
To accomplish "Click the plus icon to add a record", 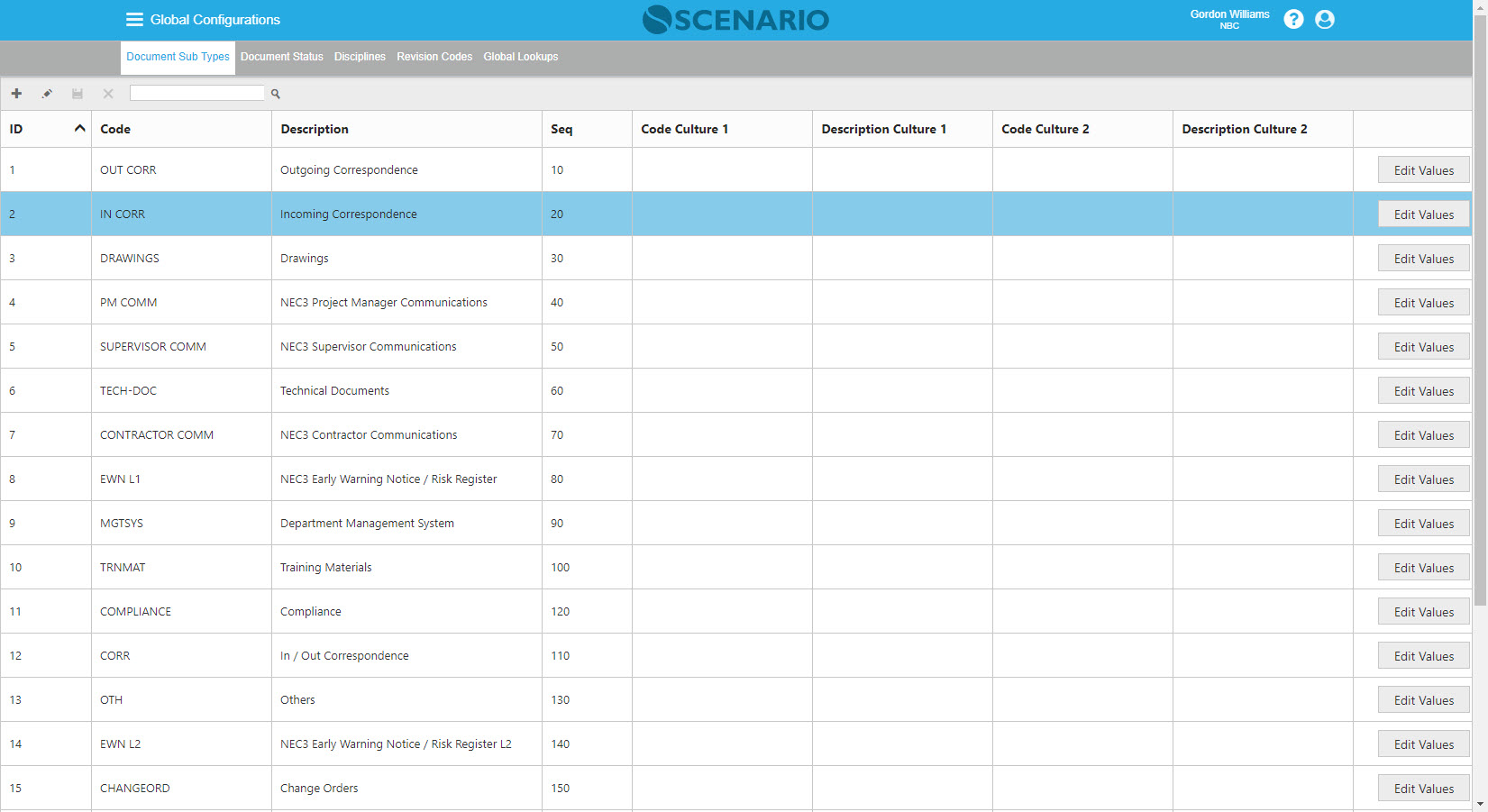I will click(16, 94).
